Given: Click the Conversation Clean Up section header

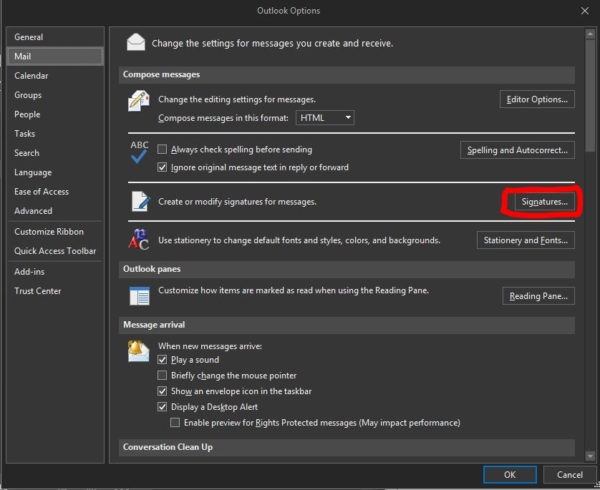Looking at the screenshot, I should click(347, 447).
